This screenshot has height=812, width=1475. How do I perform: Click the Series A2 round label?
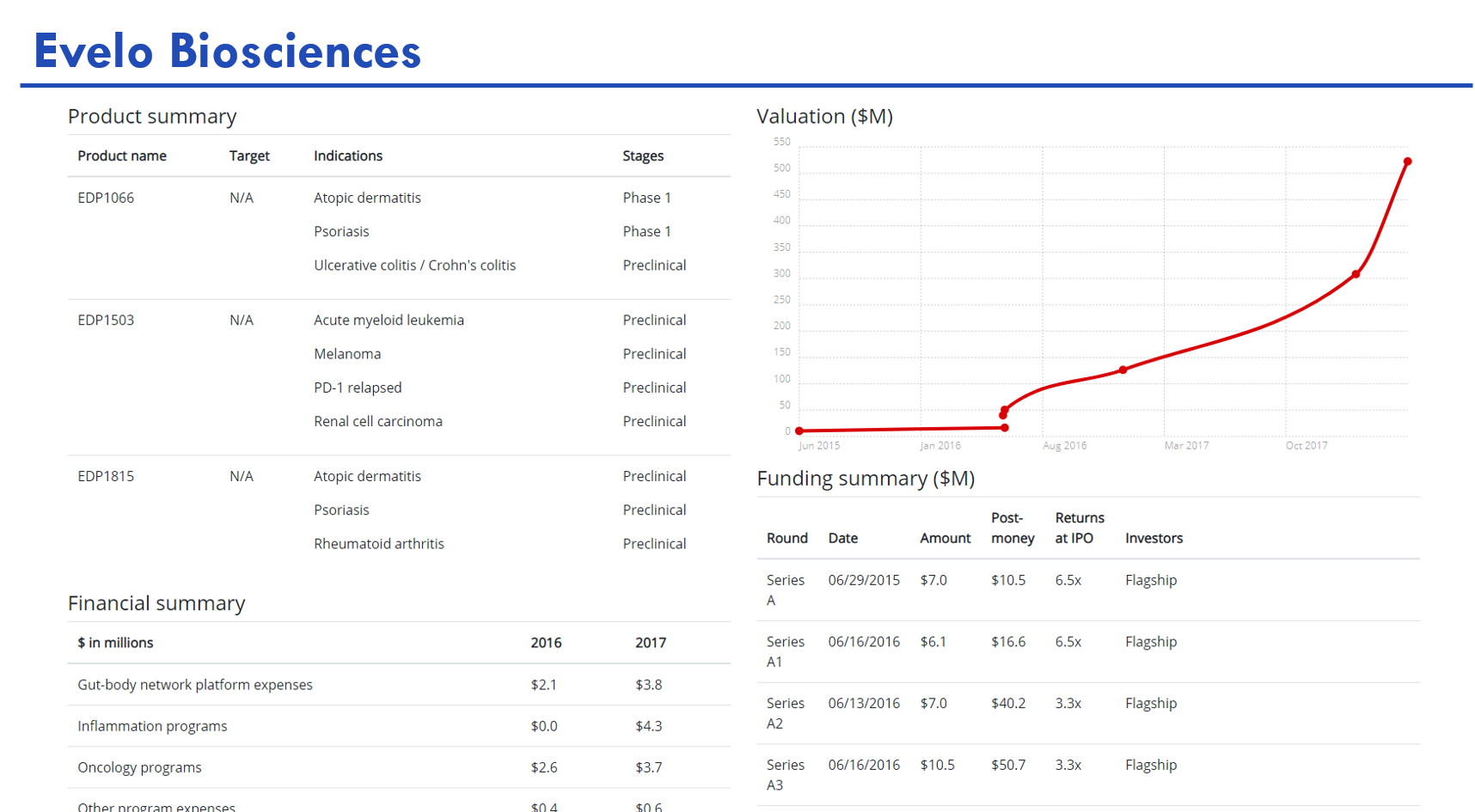click(786, 713)
